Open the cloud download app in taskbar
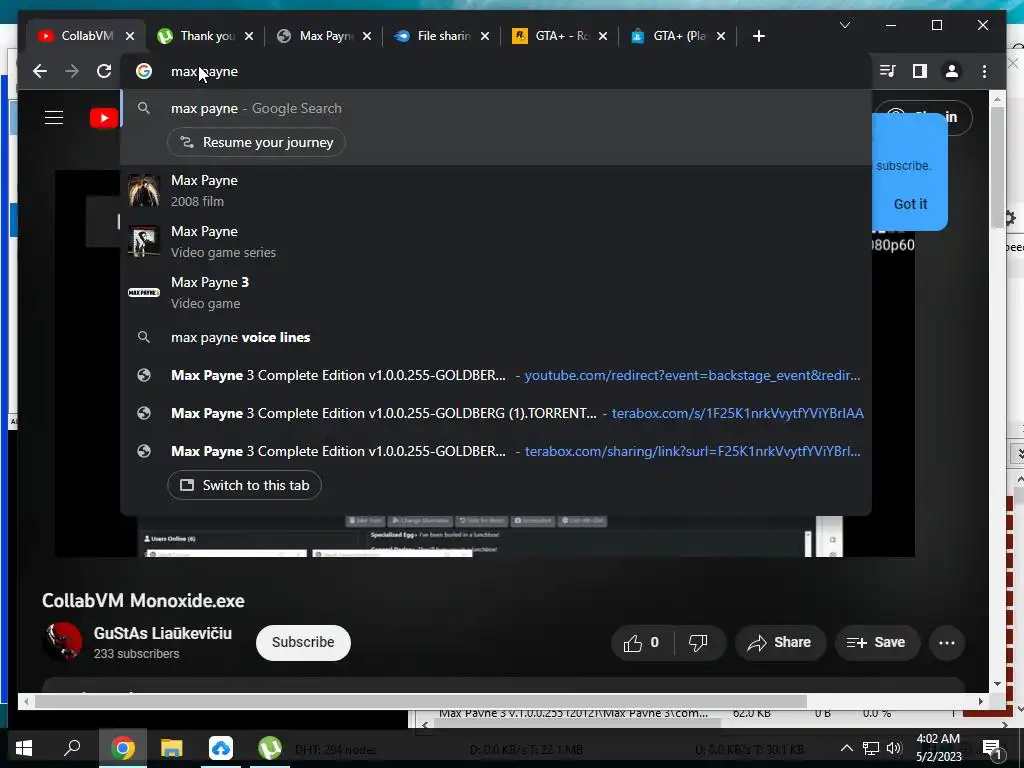 pos(221,748)
